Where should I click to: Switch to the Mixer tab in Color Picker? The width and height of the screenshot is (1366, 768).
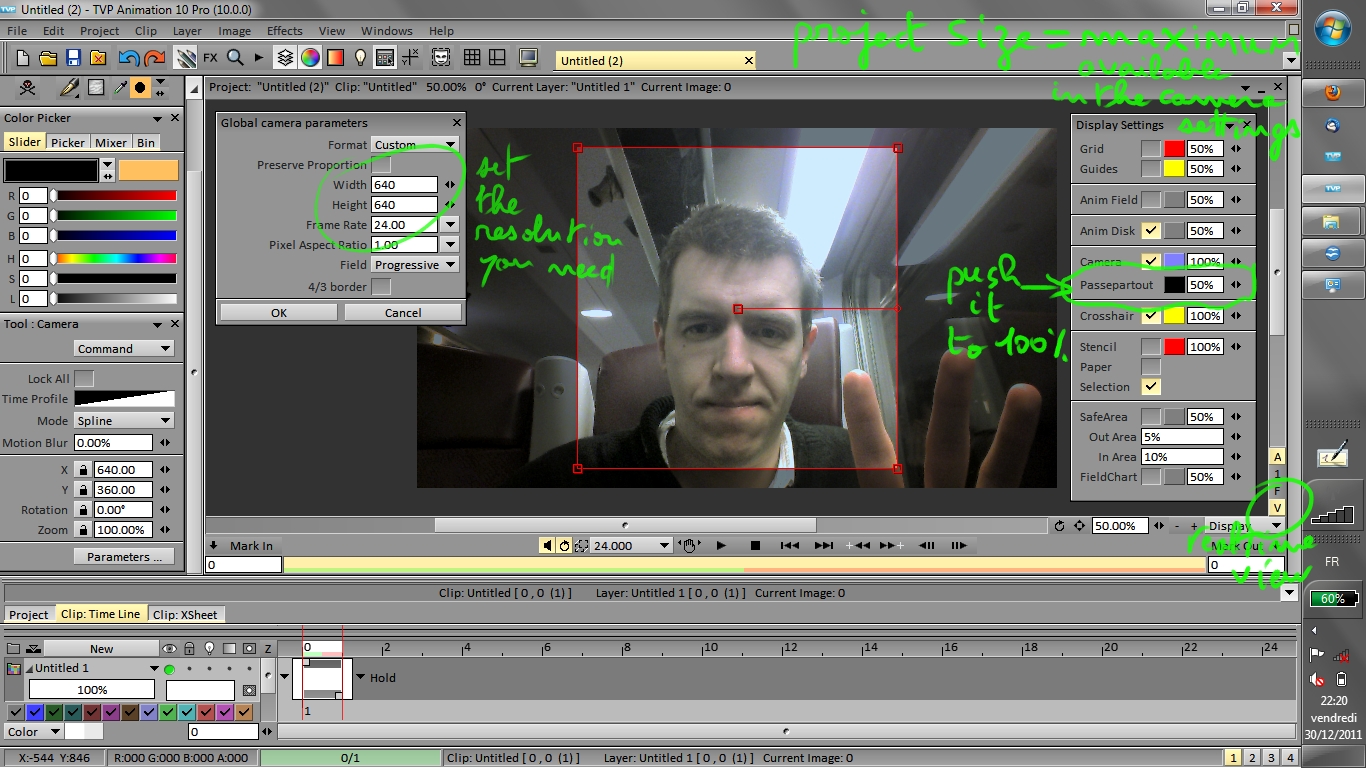pyautogui.click(x=111, y=142)
